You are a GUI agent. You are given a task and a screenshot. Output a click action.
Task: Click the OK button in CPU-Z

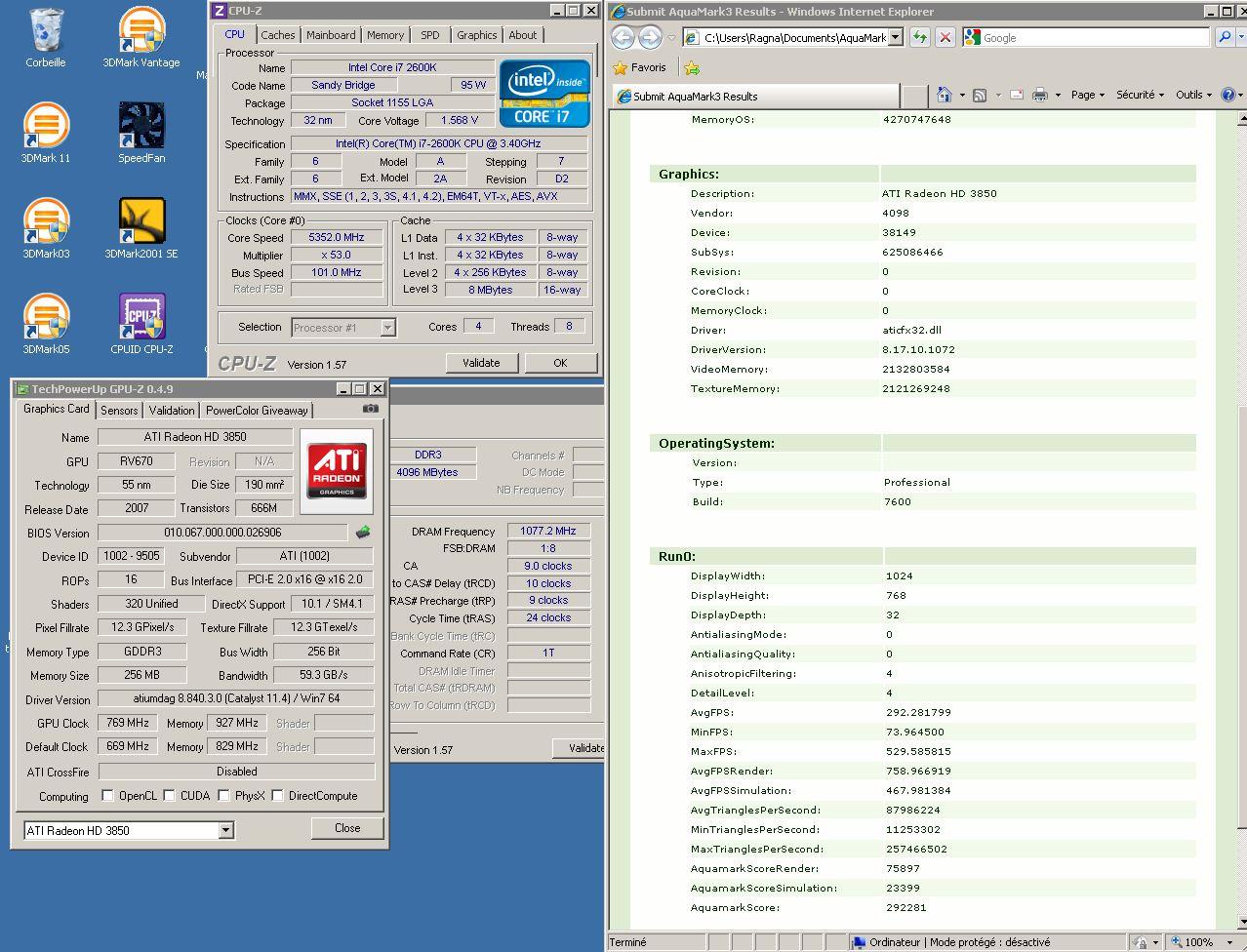(x=560, y=363)
